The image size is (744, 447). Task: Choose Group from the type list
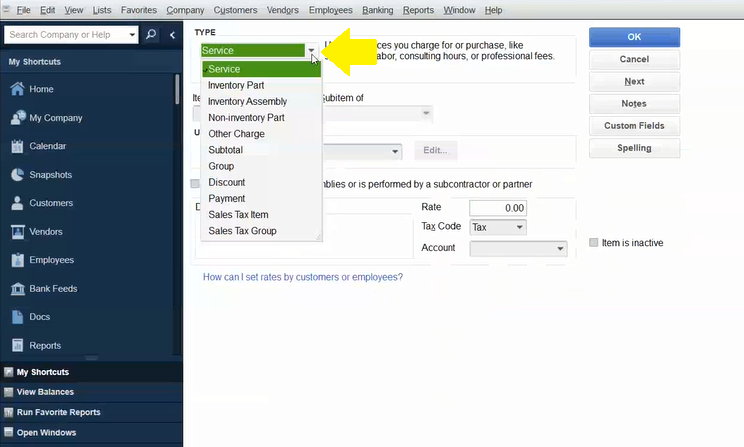point(261,166)
